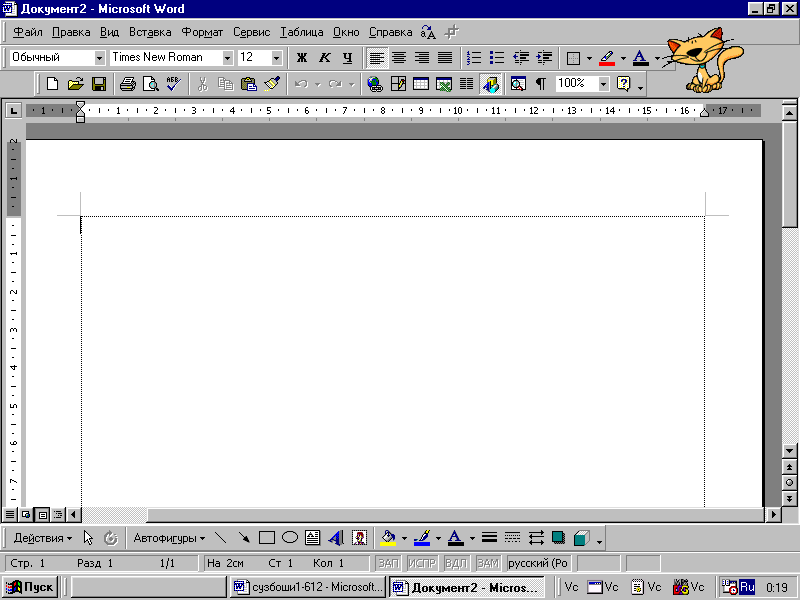Enable justified text alignment
The height and width of the screenshot is (600, 800).
coord(445,58)
